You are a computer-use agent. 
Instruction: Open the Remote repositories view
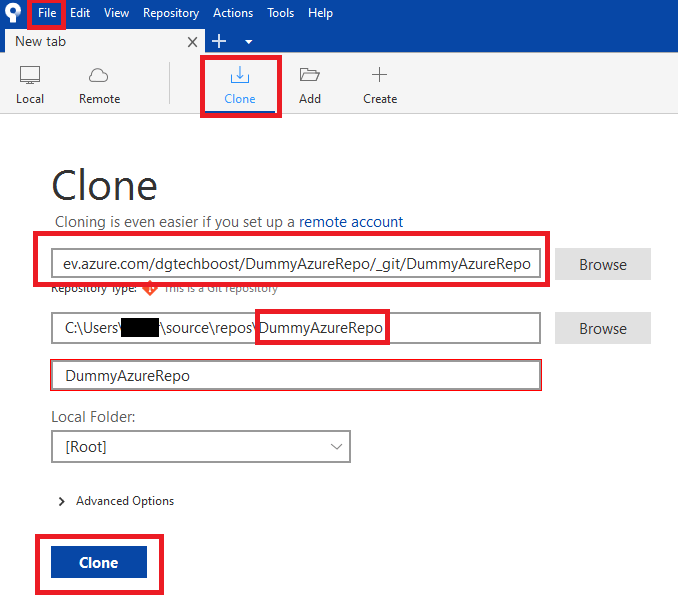coord(99,85)
